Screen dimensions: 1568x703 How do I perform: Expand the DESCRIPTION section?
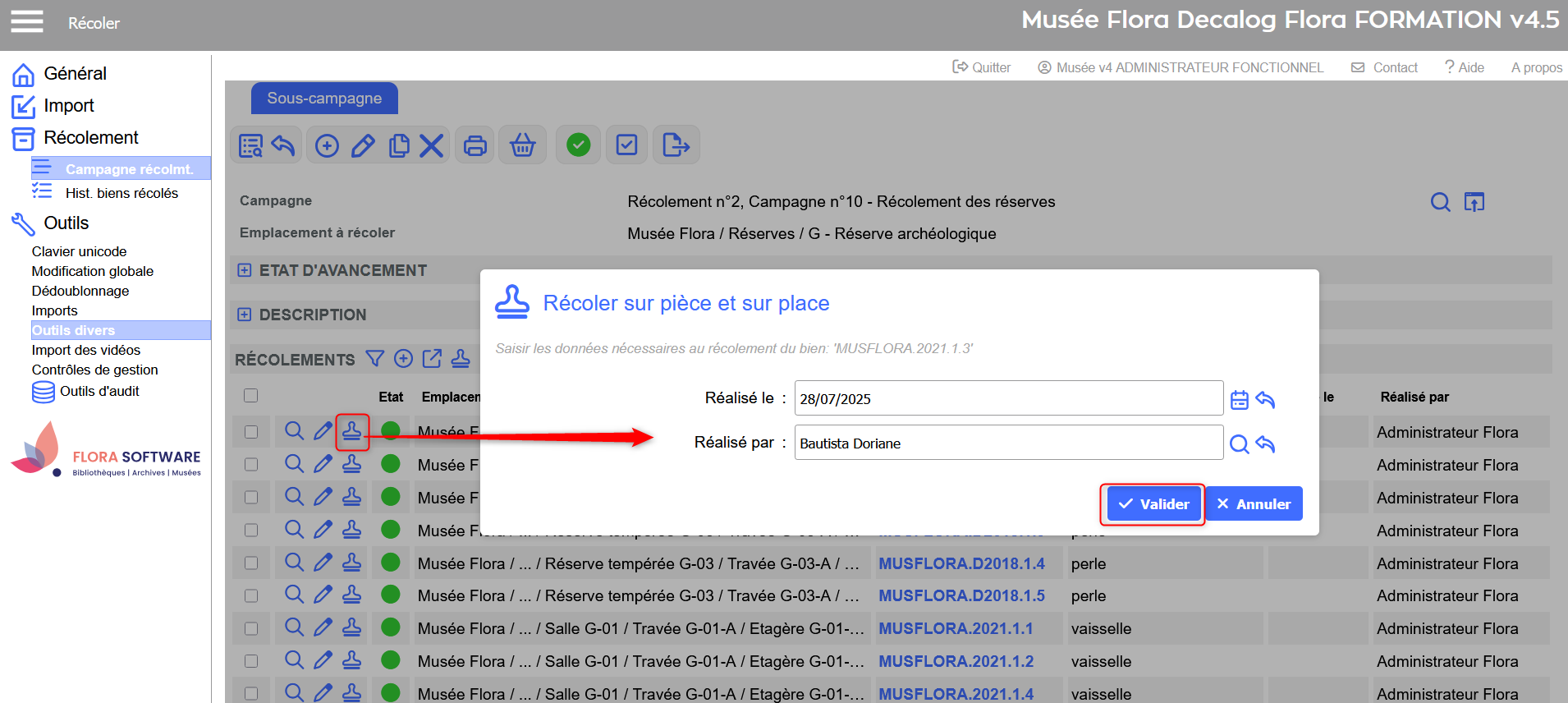245,315
